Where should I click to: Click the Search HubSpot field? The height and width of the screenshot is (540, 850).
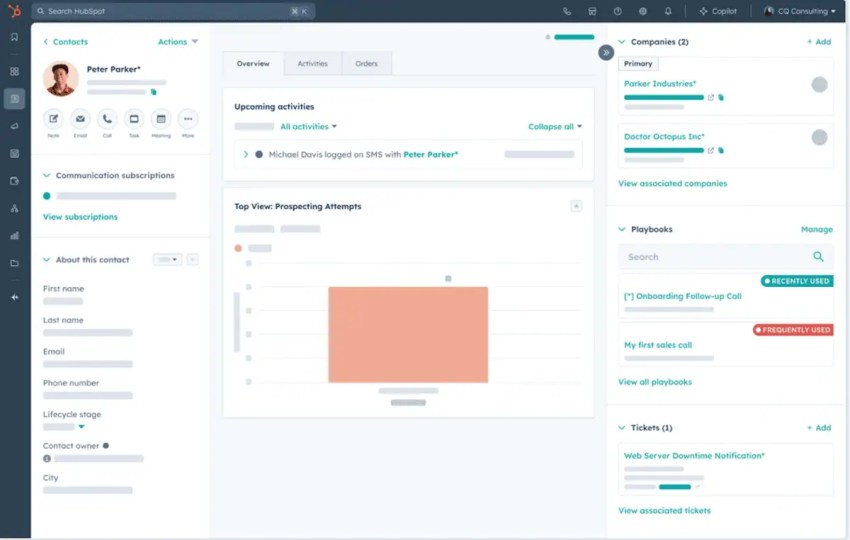(x=173, y=11)
